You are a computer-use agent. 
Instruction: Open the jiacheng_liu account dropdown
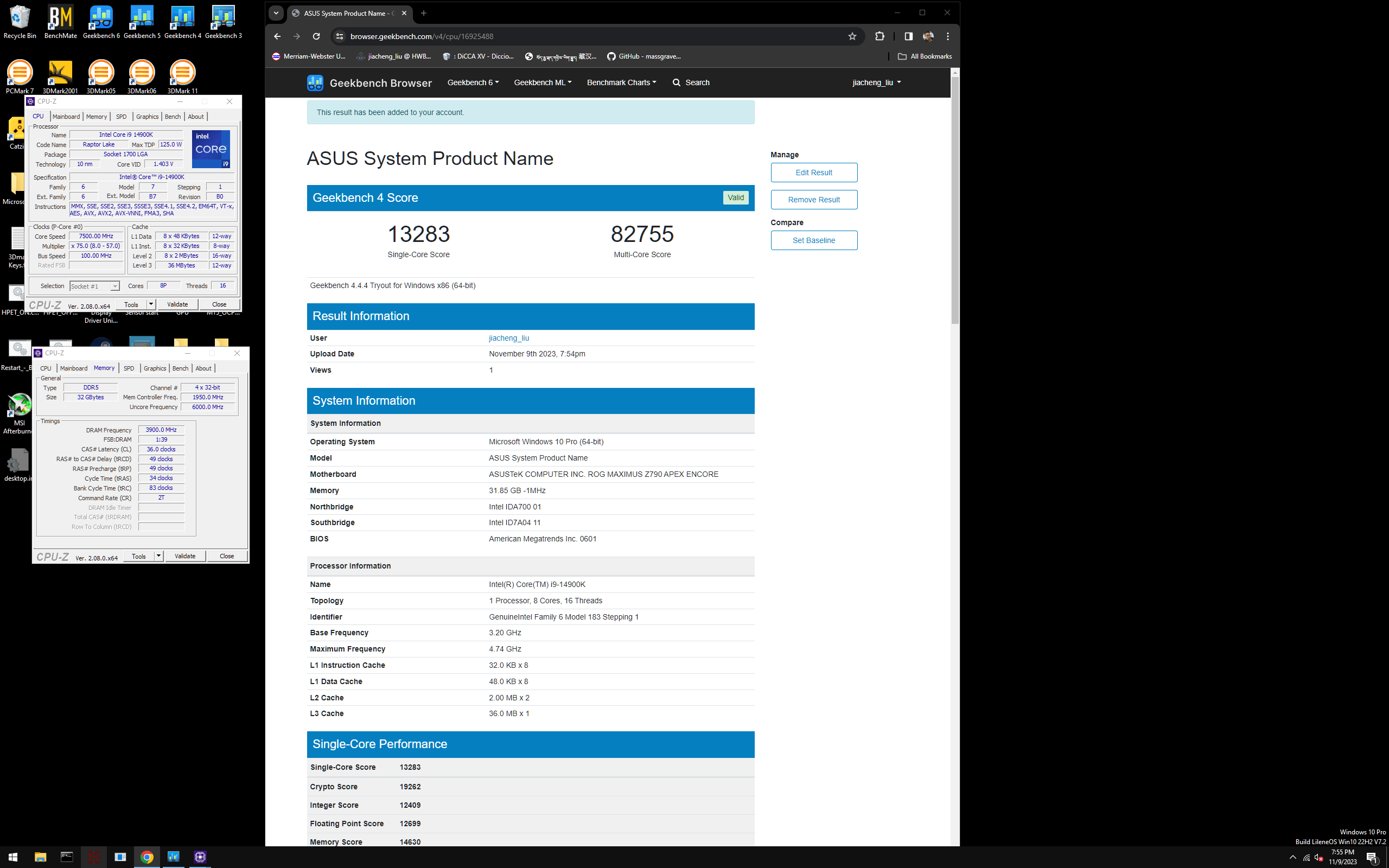[x=876, y=82]
